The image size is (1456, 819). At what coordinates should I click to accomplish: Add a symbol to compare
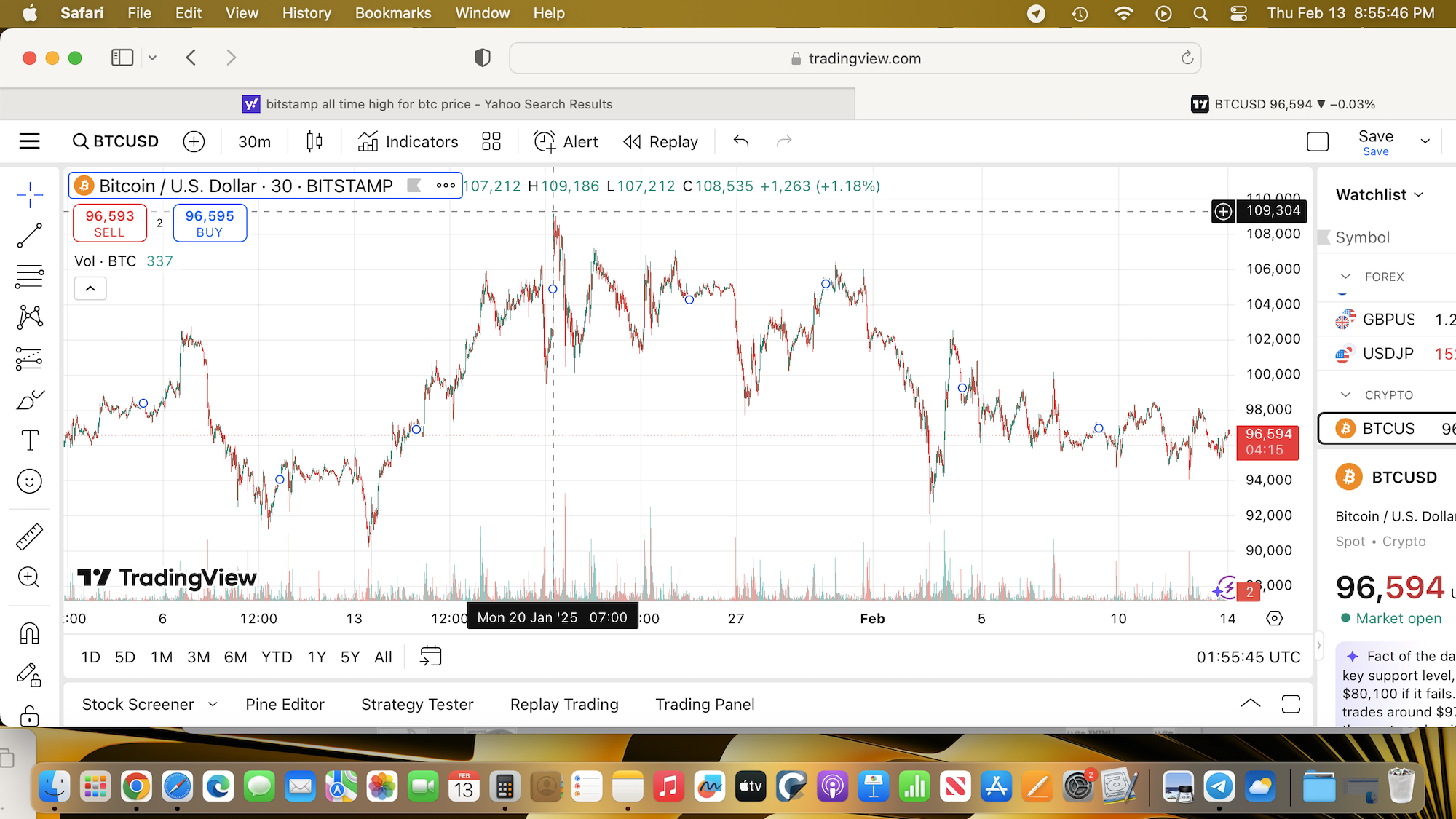(194, 141)
